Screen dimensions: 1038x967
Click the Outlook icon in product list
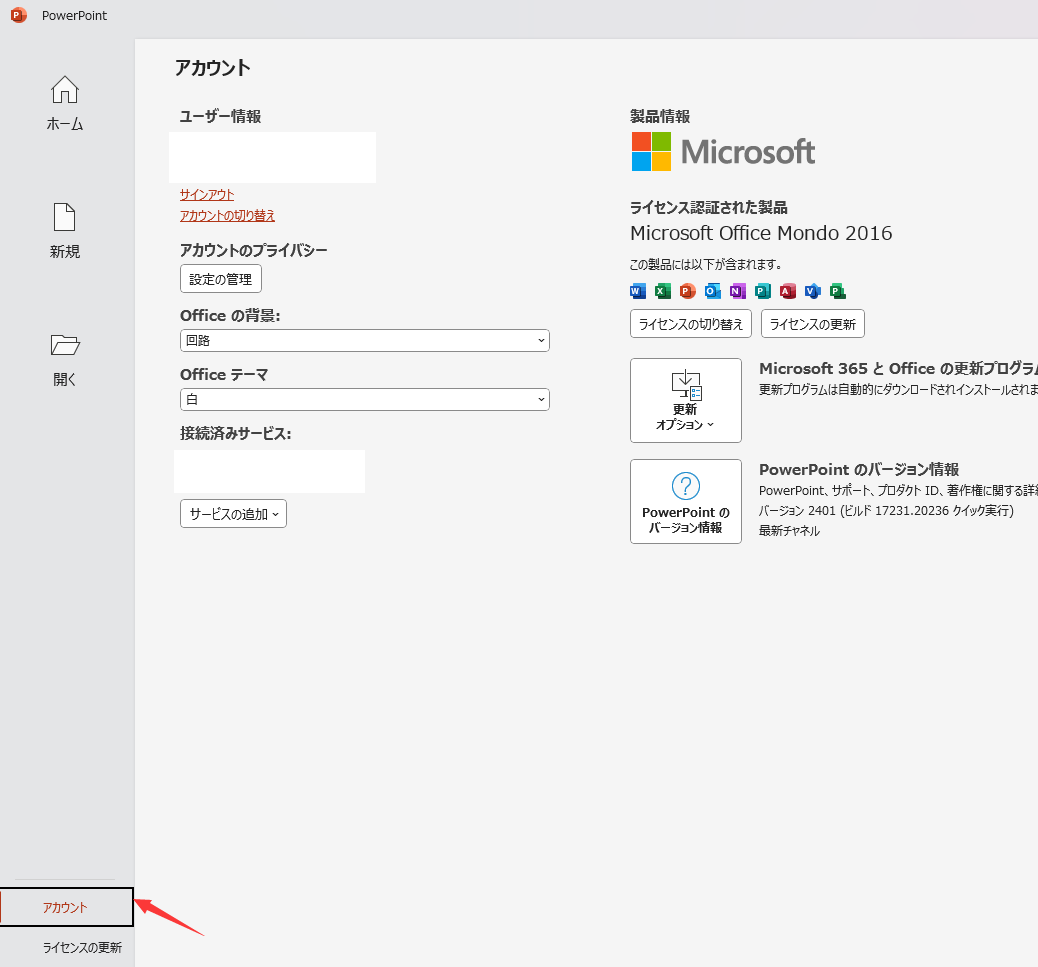point(713,291)
